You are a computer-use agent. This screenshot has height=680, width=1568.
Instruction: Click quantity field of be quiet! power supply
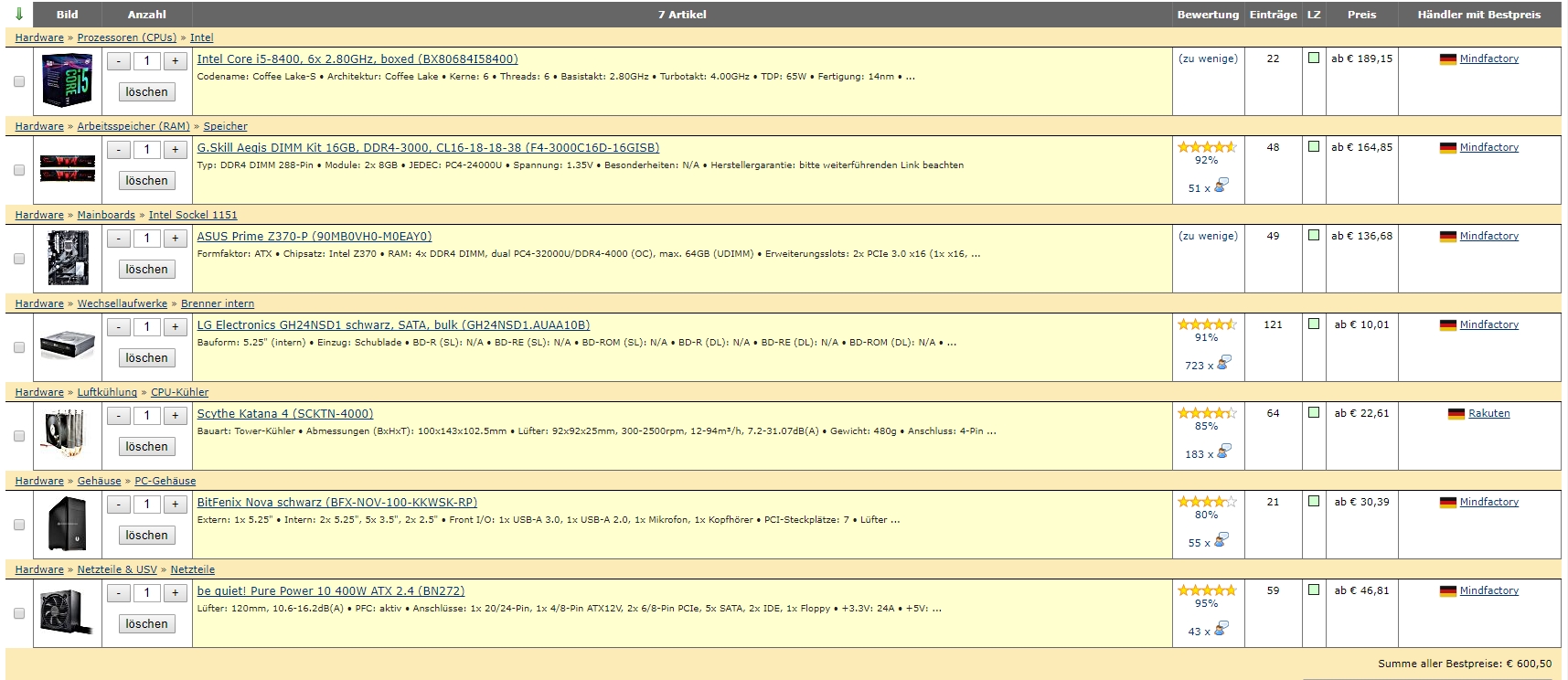click(147, 593)
